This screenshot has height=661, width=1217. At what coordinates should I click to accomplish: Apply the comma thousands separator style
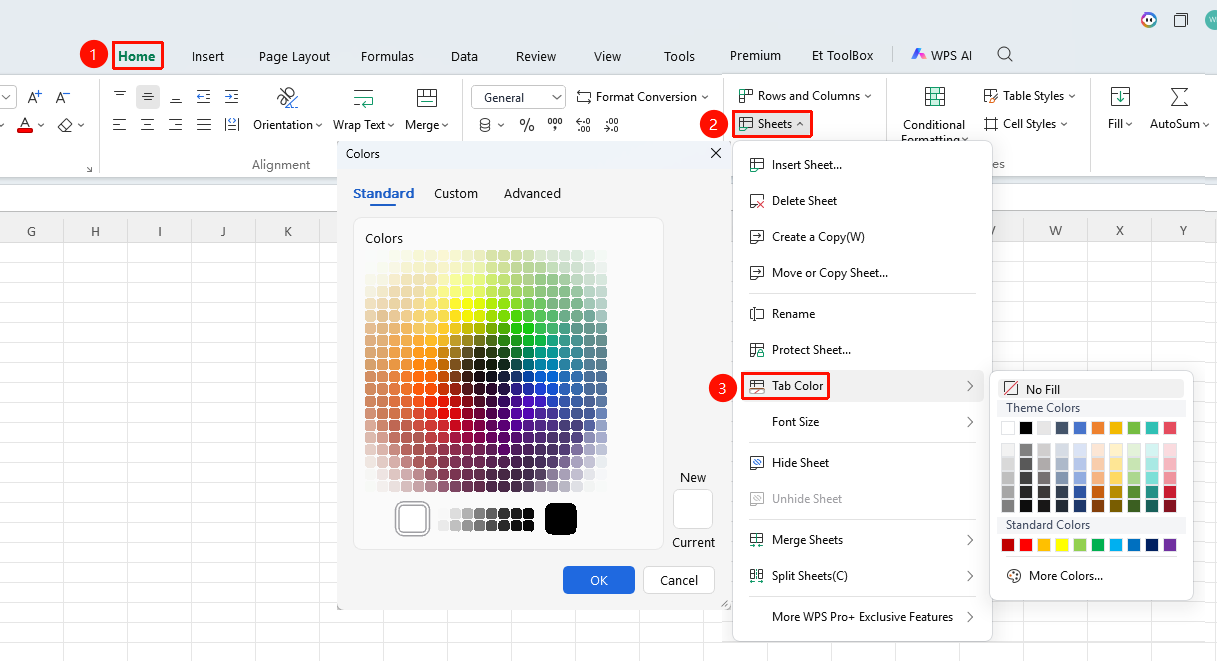pyautogui.click(x=555, y=125)
